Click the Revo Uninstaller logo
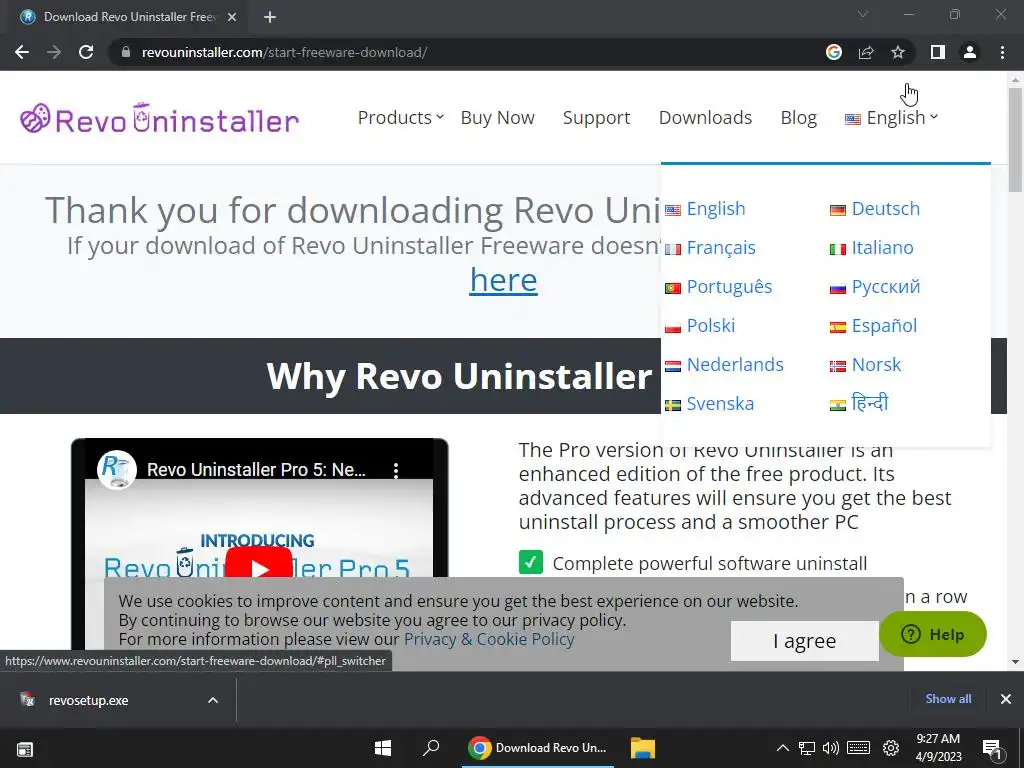Viewport: 1024px width, 768px height. tap(159, 119)
